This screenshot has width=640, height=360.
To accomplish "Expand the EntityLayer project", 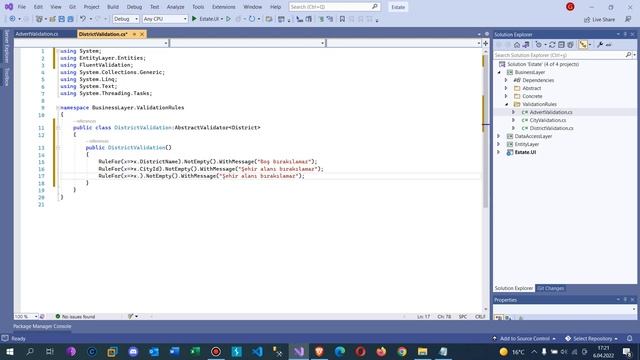I will (499, 144).
